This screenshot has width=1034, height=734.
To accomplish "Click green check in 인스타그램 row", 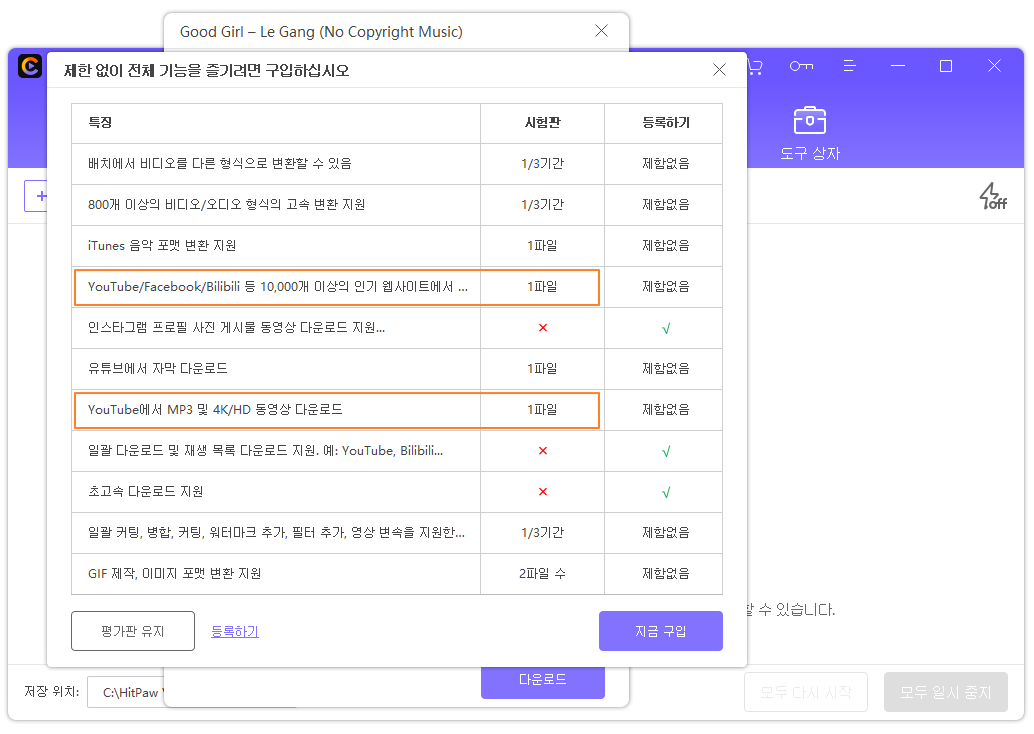I will 666,328.
